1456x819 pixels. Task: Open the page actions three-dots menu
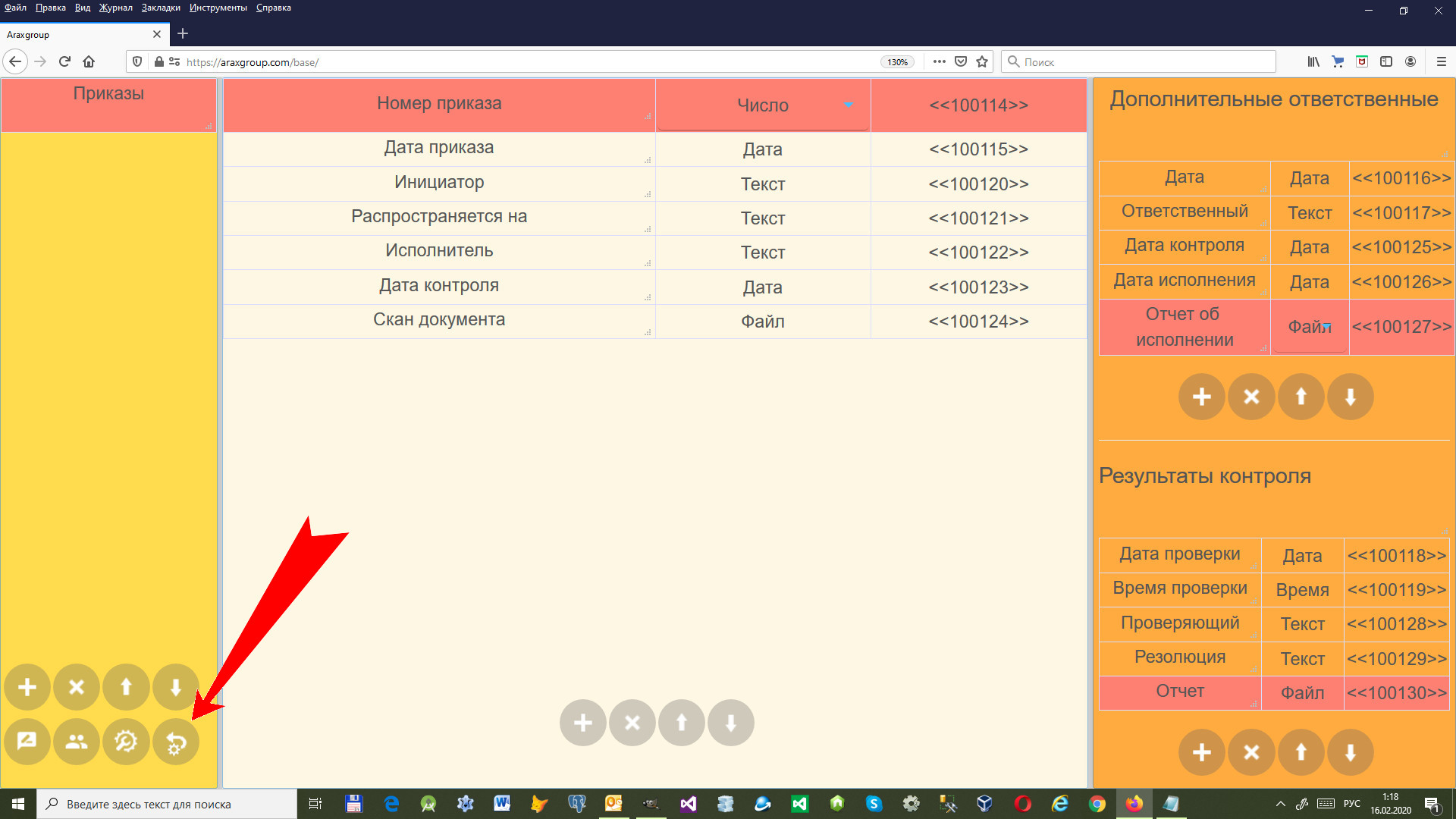point(939,62)
